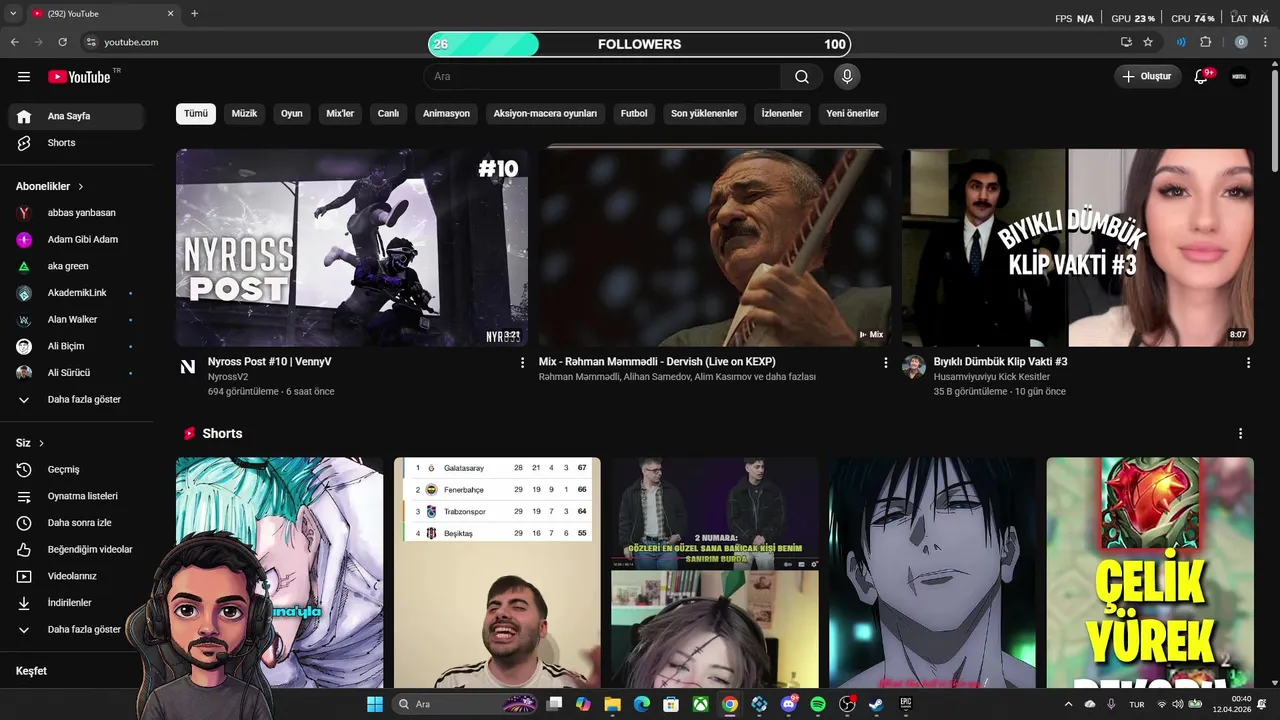Screen dimensions: 1280x720
Task: Select the Tümü filter chip
Action: (x=196, y=113)
